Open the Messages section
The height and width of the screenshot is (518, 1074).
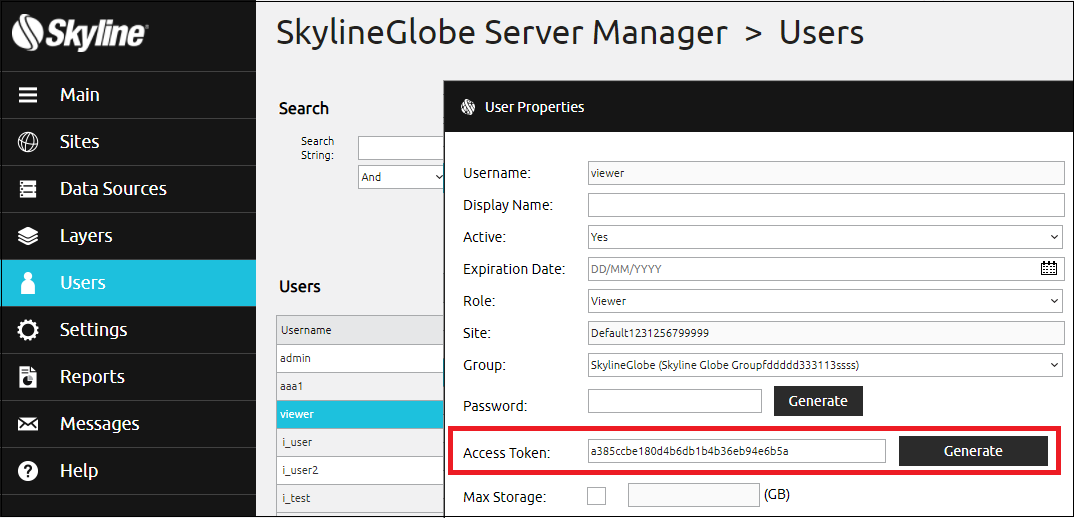coord(128,424)
